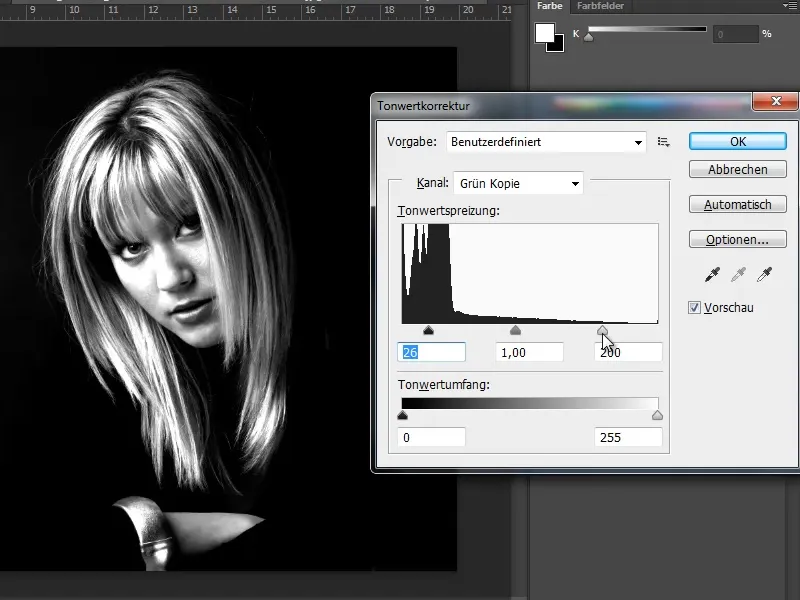The image size is (800, 600).
Task: Open the Optionen... dialog
Action: [737, 239]
